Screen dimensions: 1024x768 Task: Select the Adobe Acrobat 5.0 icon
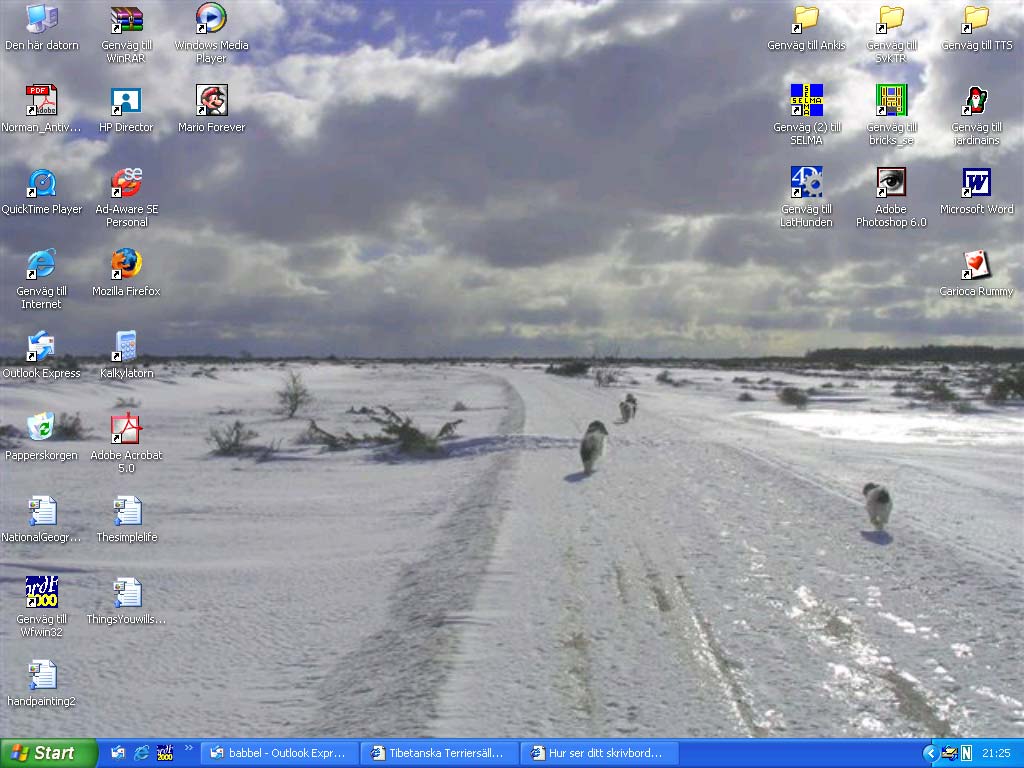point(126,429)
